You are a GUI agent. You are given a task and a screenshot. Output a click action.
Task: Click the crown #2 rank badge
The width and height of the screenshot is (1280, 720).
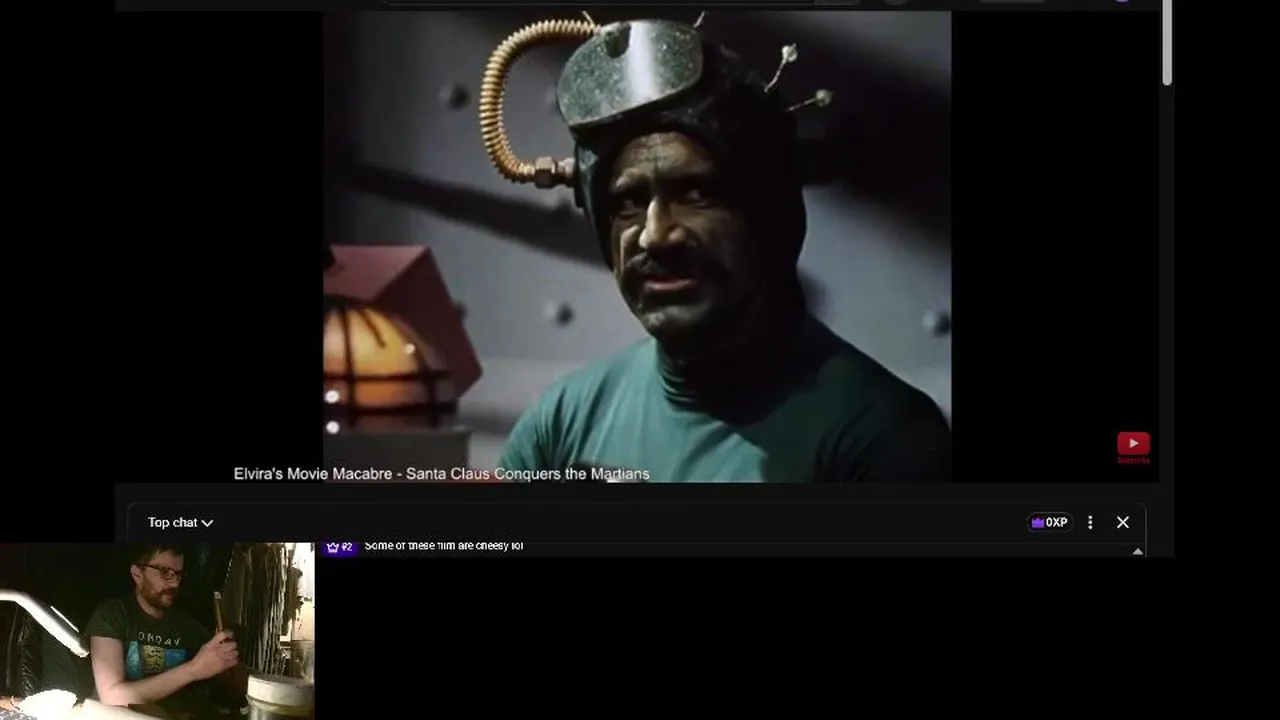point(340,547)
